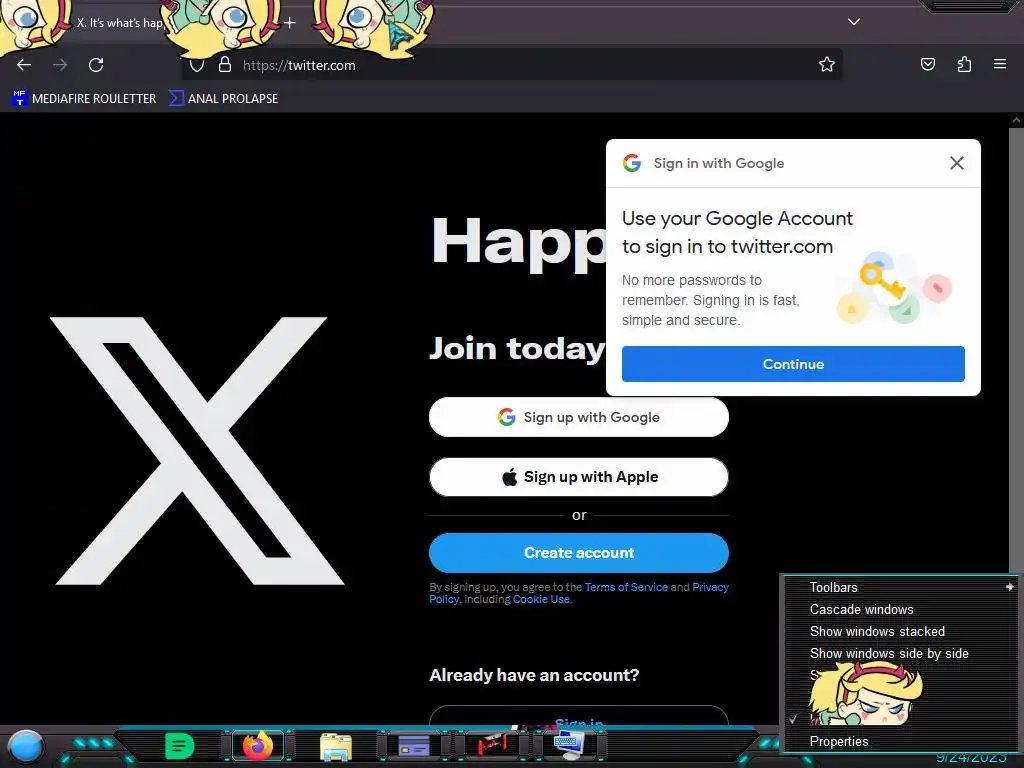
Task: Click the 'Join today' heading
Action: tap(517, 348)
